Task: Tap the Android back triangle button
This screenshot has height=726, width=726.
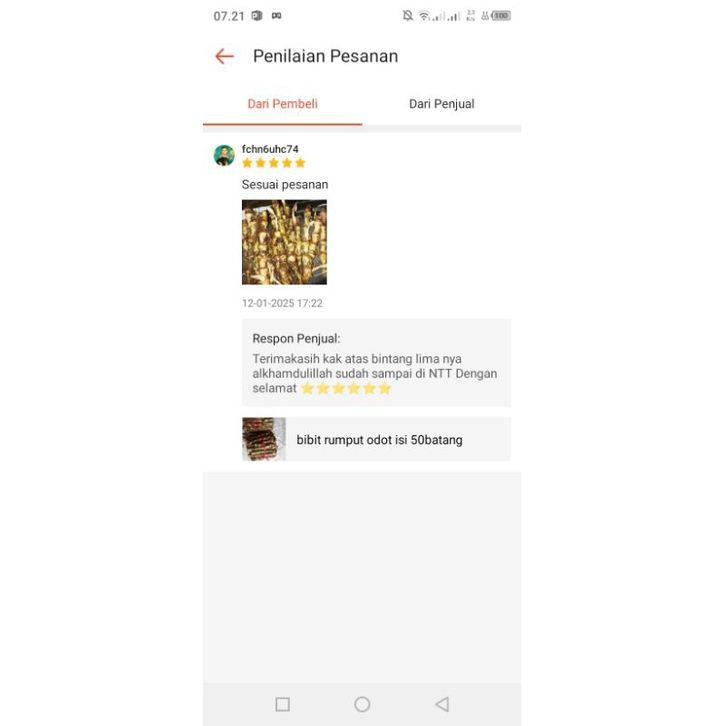Action: (442, 704)
